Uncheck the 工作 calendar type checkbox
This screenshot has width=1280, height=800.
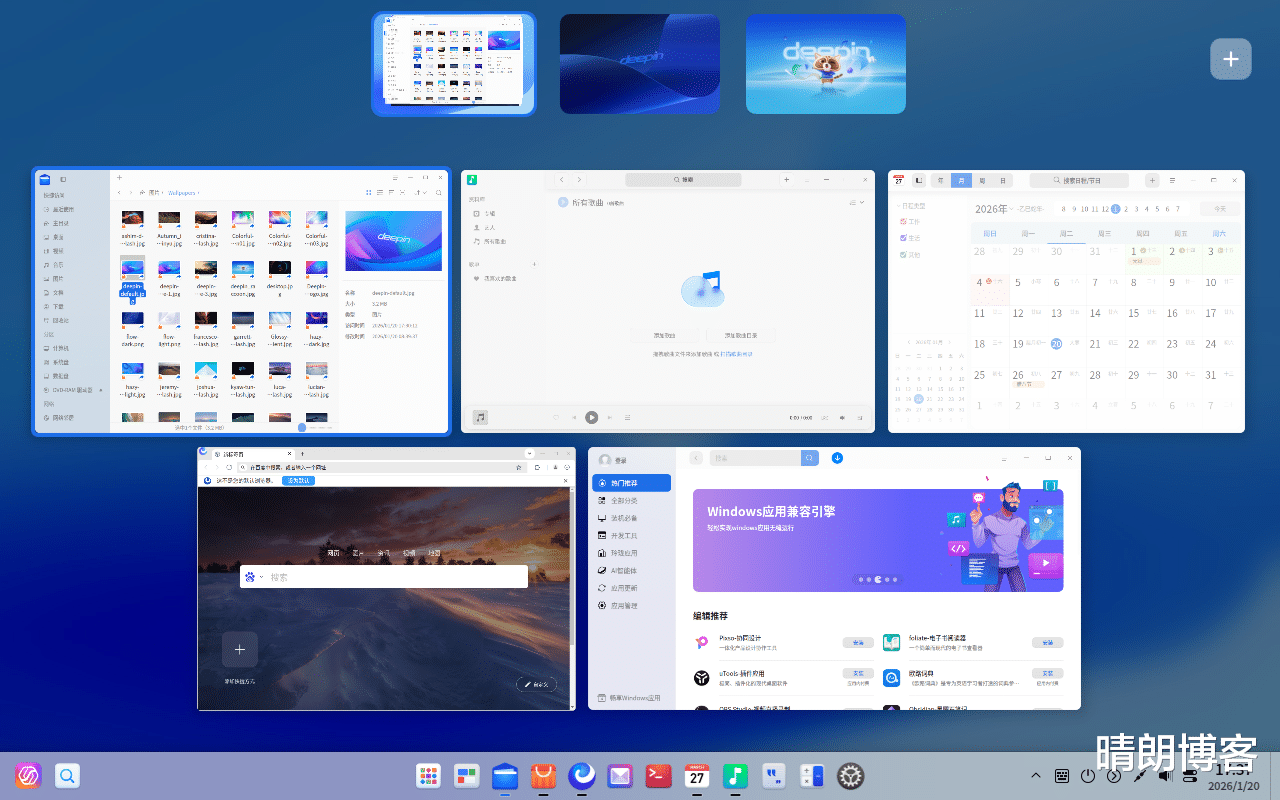[x=904, y=221]
